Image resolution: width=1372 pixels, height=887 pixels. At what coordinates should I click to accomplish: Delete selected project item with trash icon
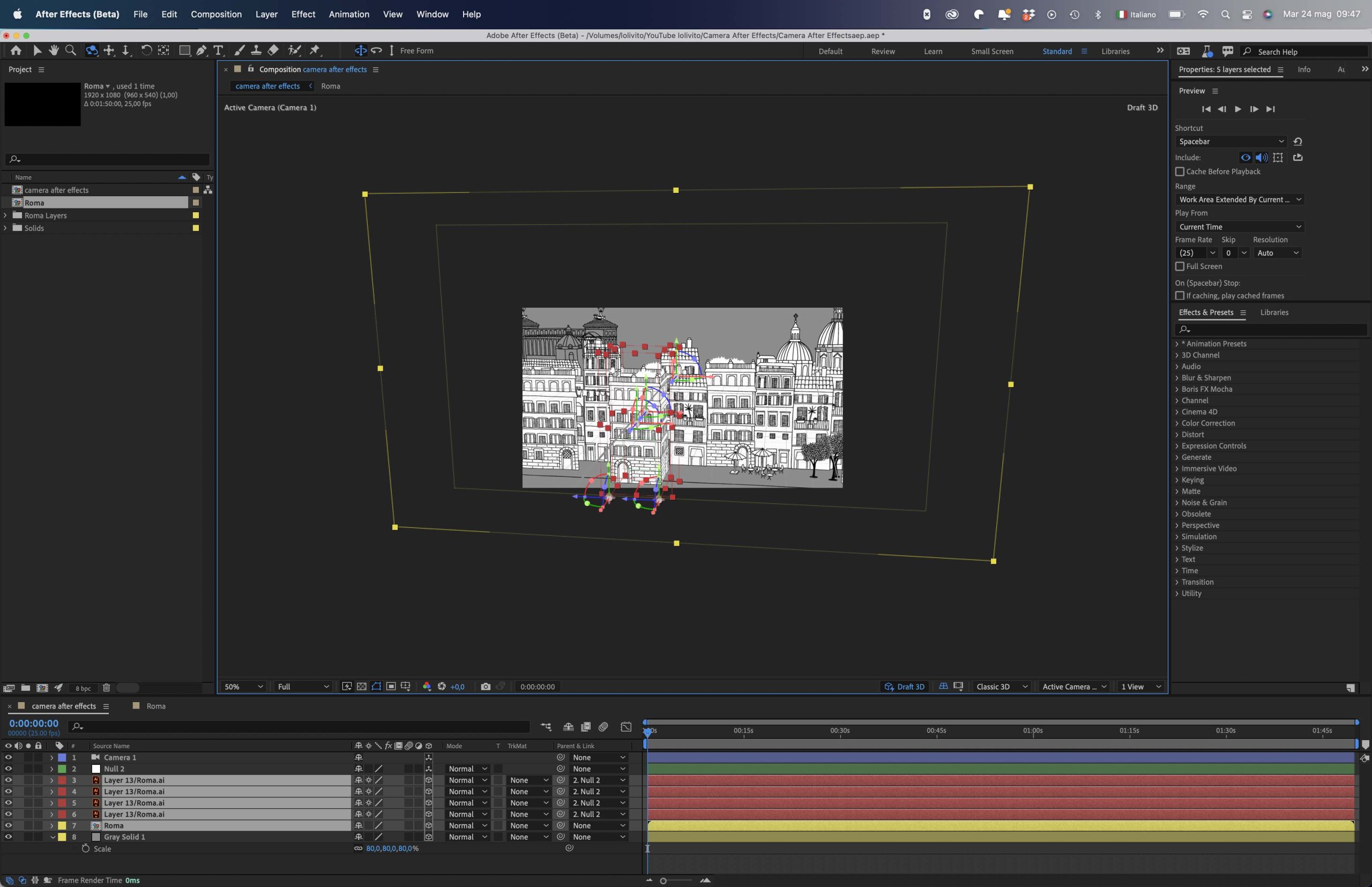tap(106, 688)
